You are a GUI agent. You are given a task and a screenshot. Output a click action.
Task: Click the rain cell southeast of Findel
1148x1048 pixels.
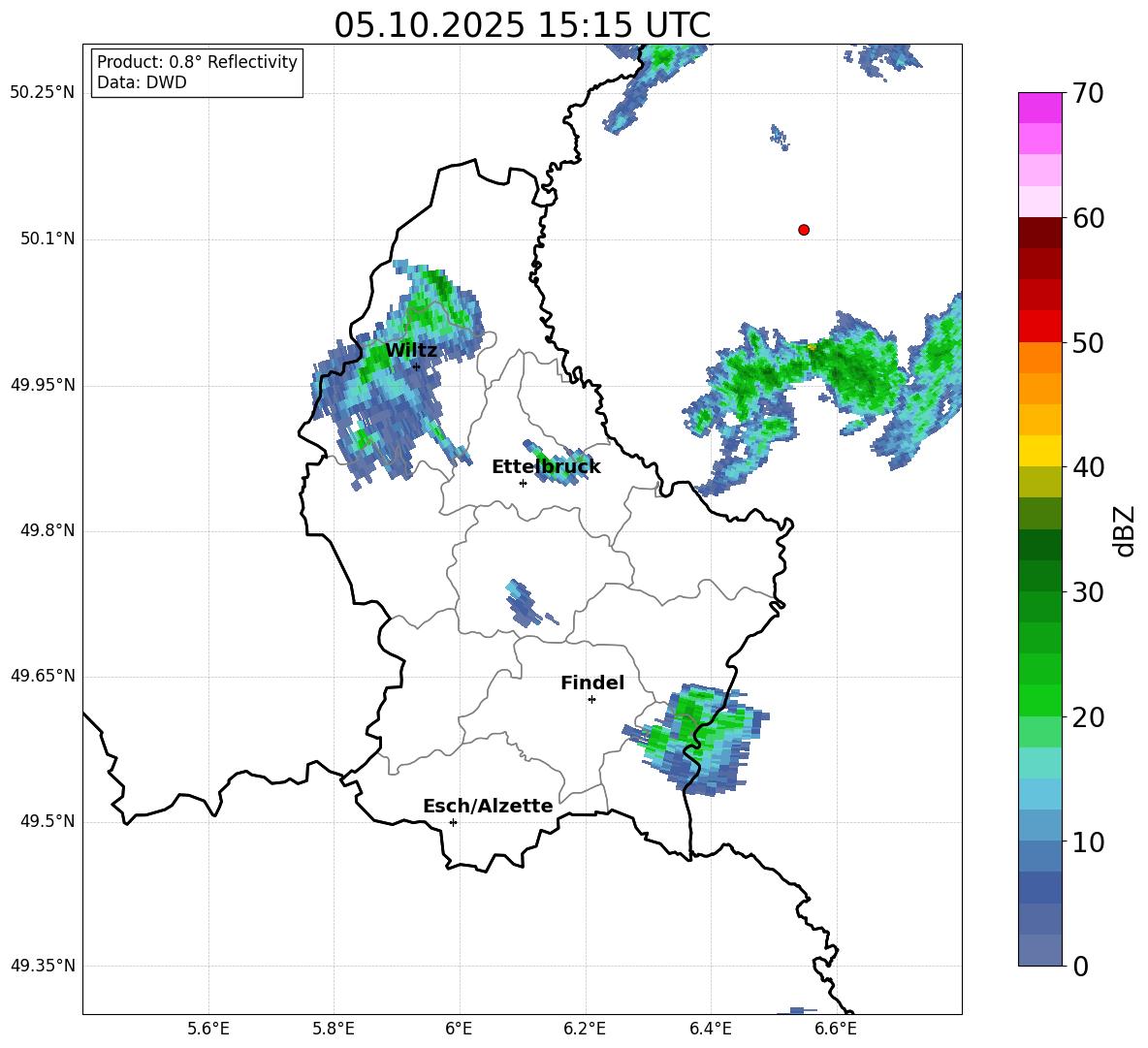(x=695, y=739)
